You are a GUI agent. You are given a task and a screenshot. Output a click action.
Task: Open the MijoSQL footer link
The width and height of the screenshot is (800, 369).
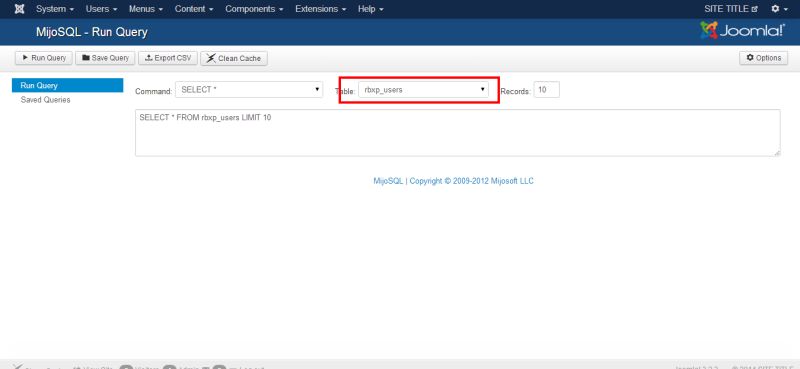388,181
